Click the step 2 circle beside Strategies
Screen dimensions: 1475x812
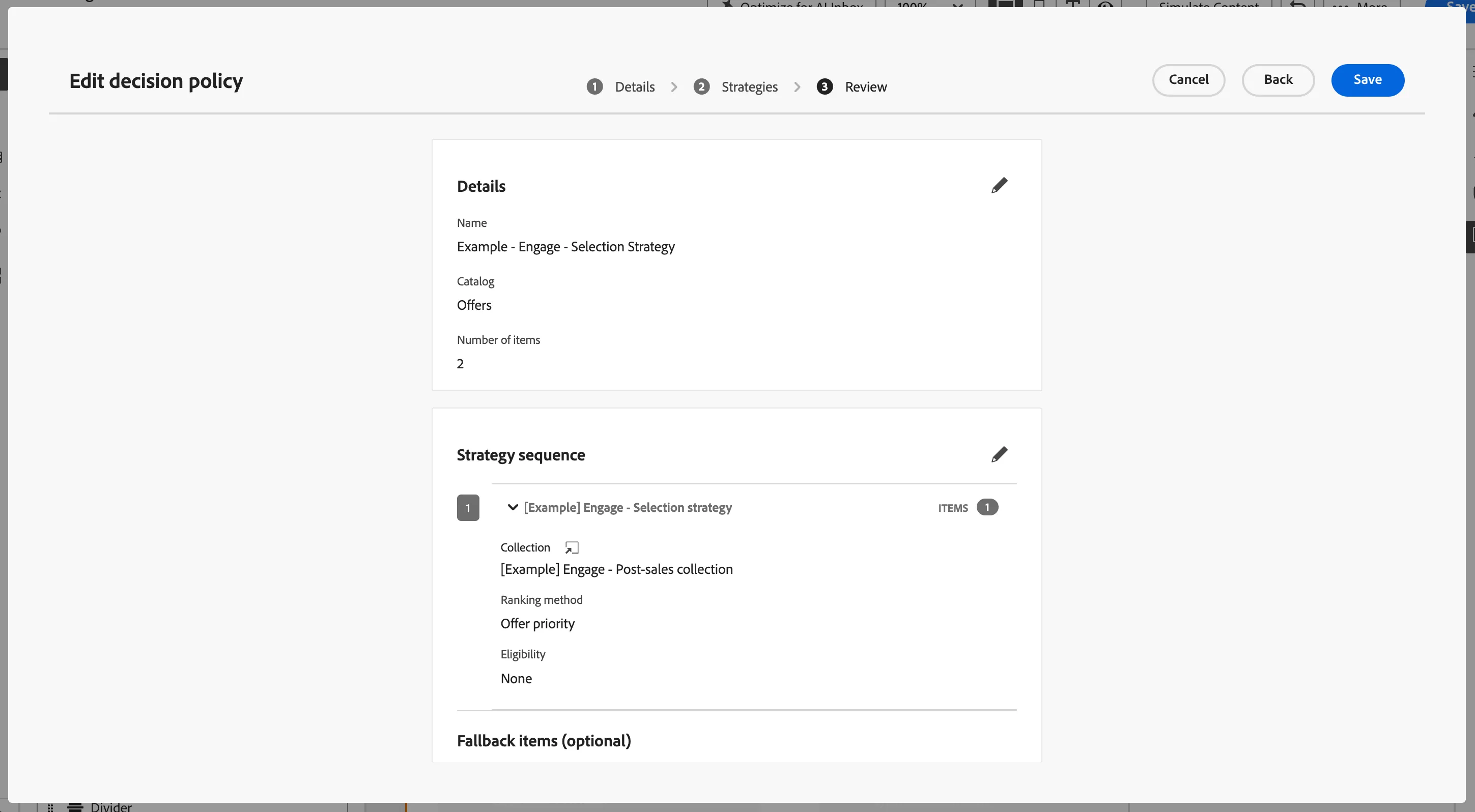click(x=701, y=86)
